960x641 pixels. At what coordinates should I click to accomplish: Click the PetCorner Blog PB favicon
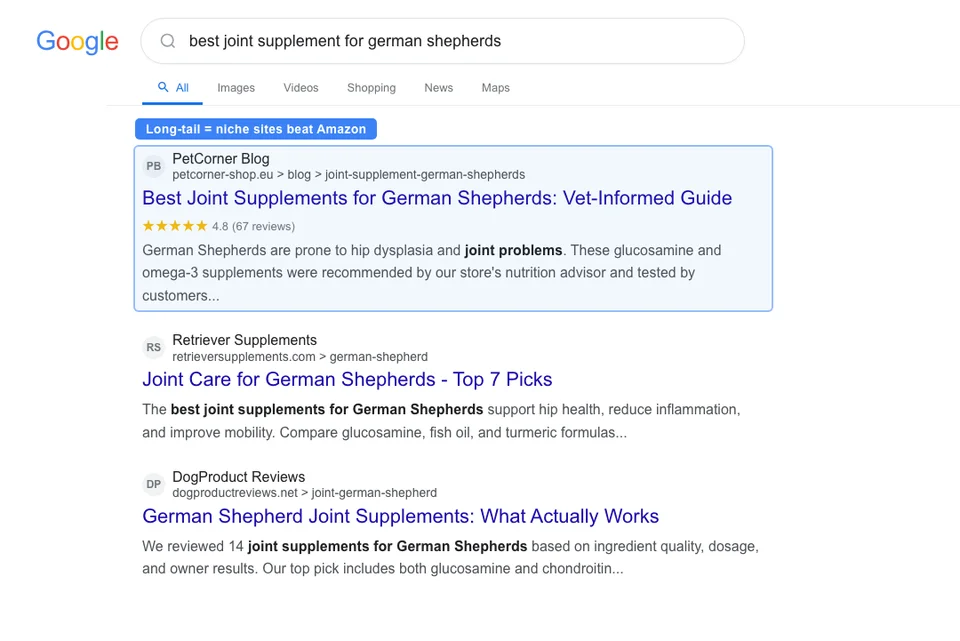(x=153, y=166)
